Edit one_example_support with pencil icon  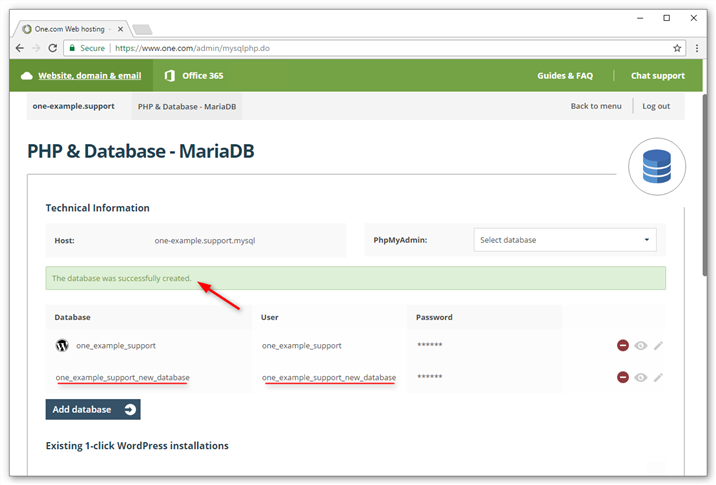[x=658, y=346]
